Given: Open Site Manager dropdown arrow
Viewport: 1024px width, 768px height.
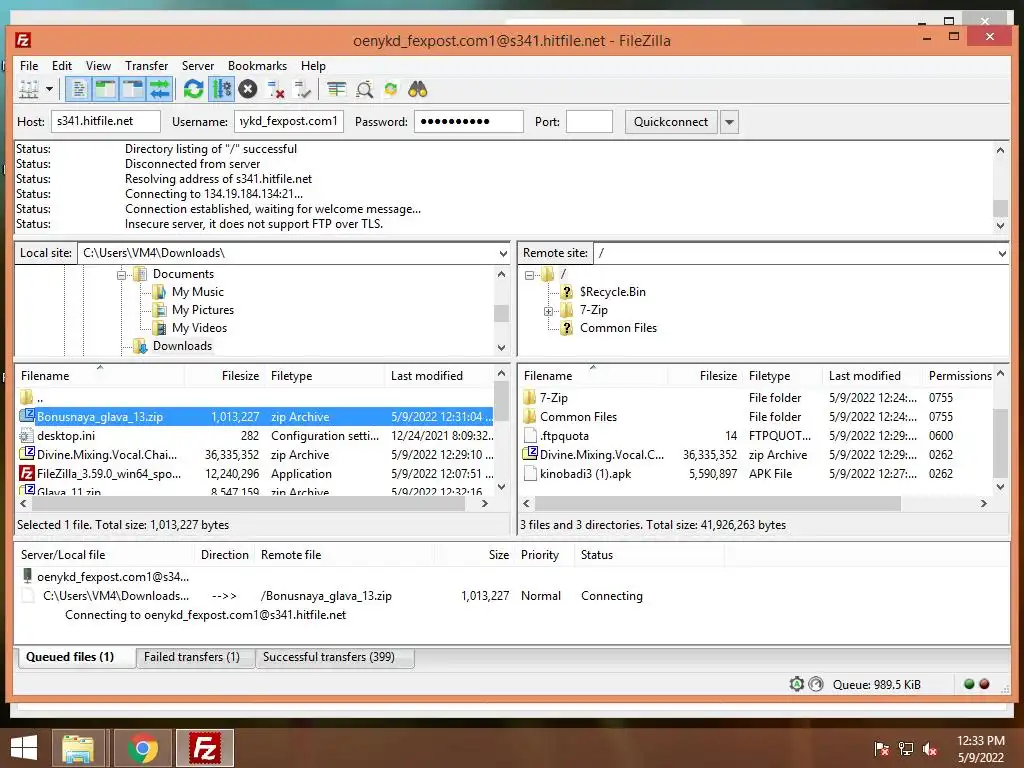Looking at the screenshot, I should coord(50,89).
